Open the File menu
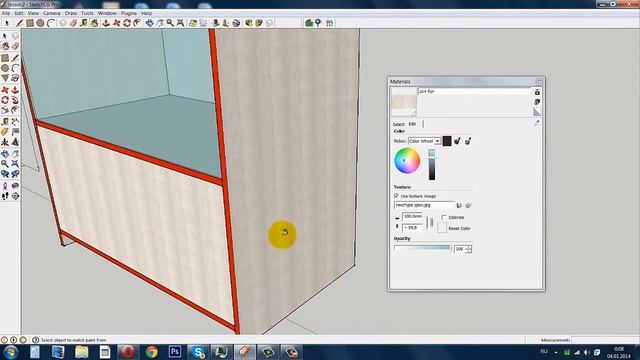The width and height of the screenshot is (640, 360). 6,13
